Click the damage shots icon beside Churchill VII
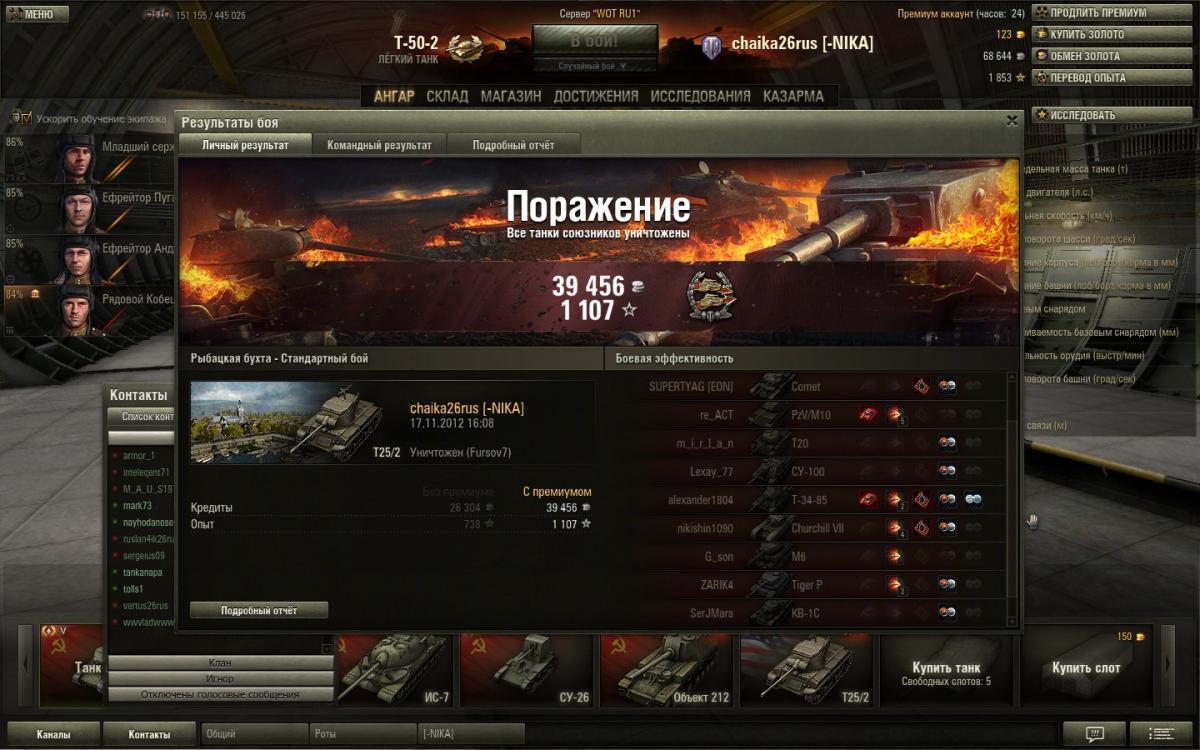Viewport: 1200px width, 750px height. (895, 528)
